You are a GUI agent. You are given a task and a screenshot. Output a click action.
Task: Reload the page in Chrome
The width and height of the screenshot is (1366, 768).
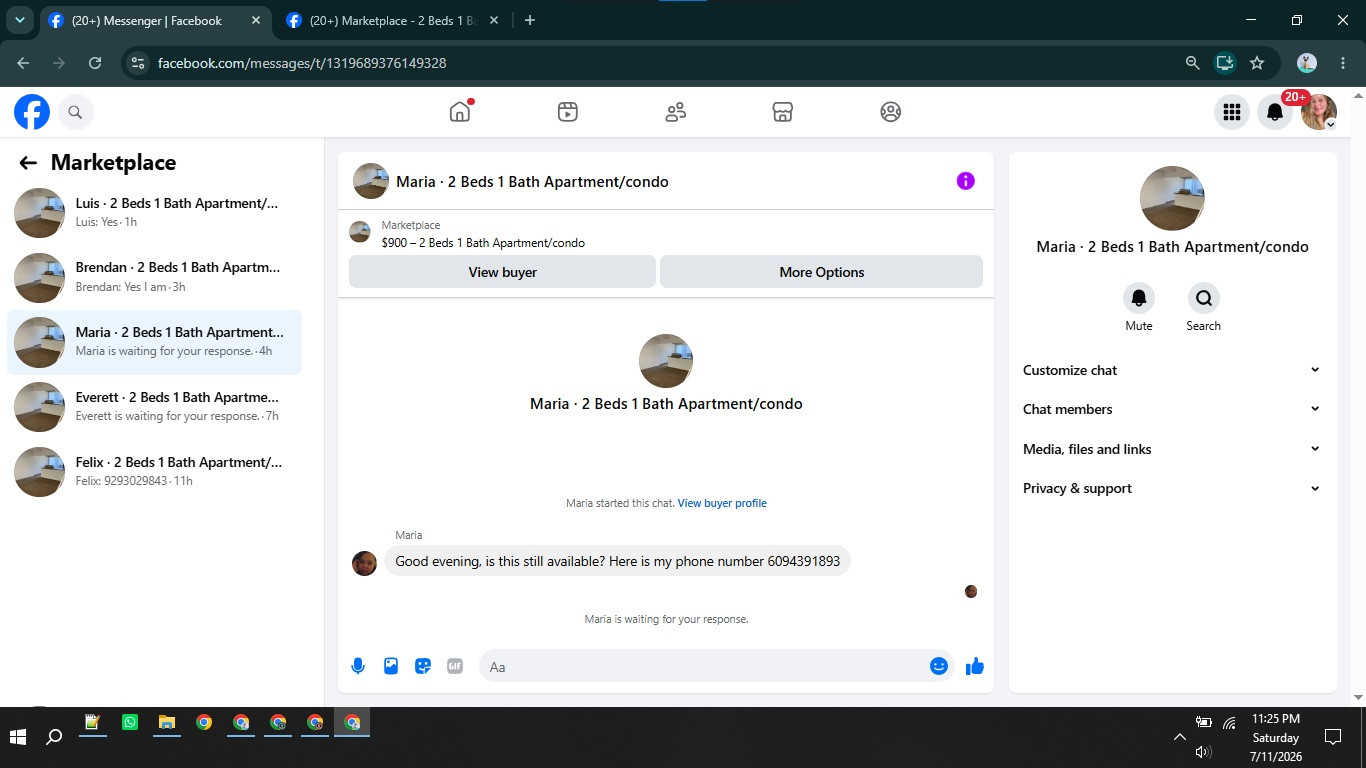(x=95, y=63)
